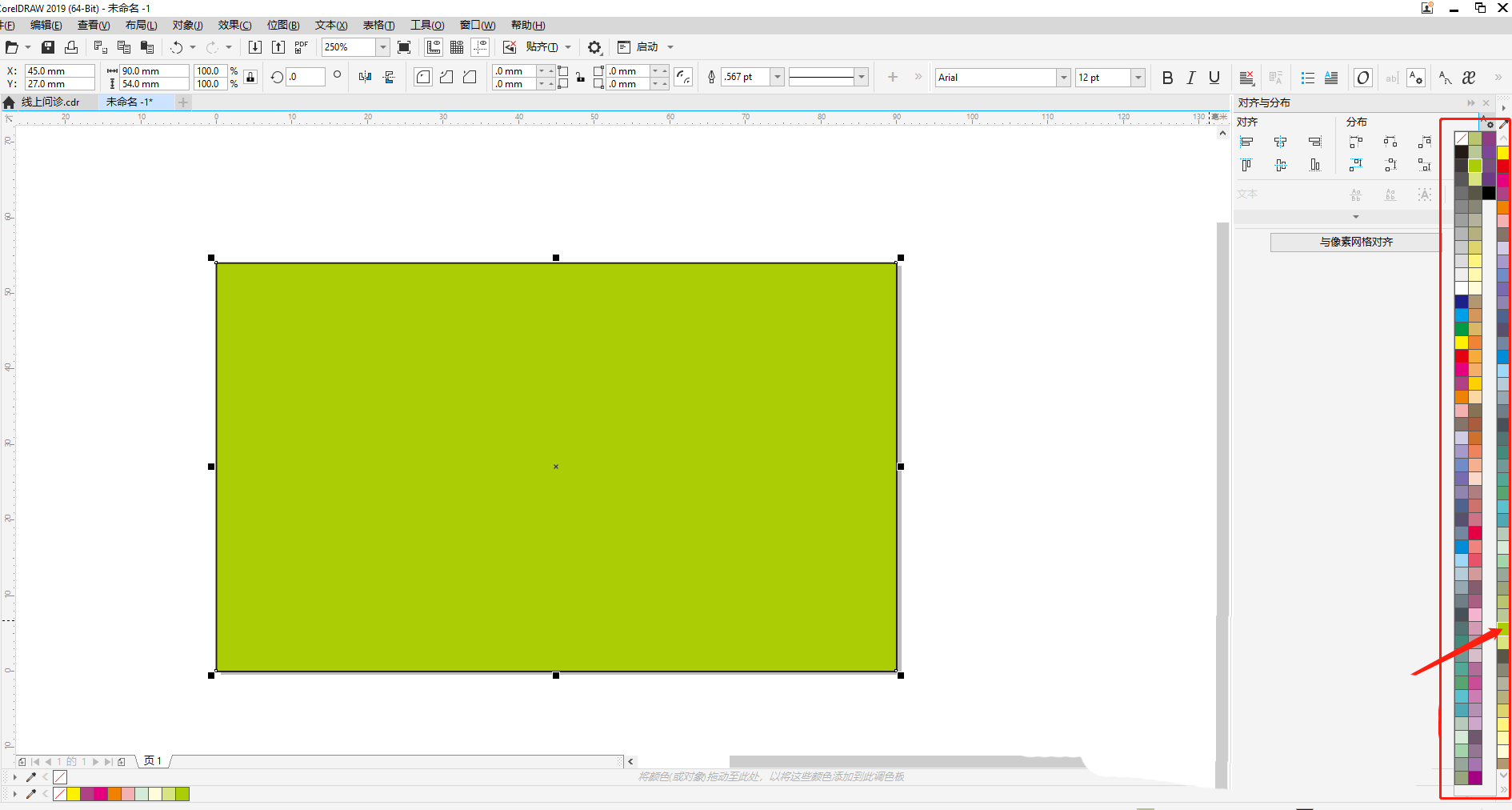Enable bold formatting for text
This screenshot has height=810, width=1512.
1167,77
